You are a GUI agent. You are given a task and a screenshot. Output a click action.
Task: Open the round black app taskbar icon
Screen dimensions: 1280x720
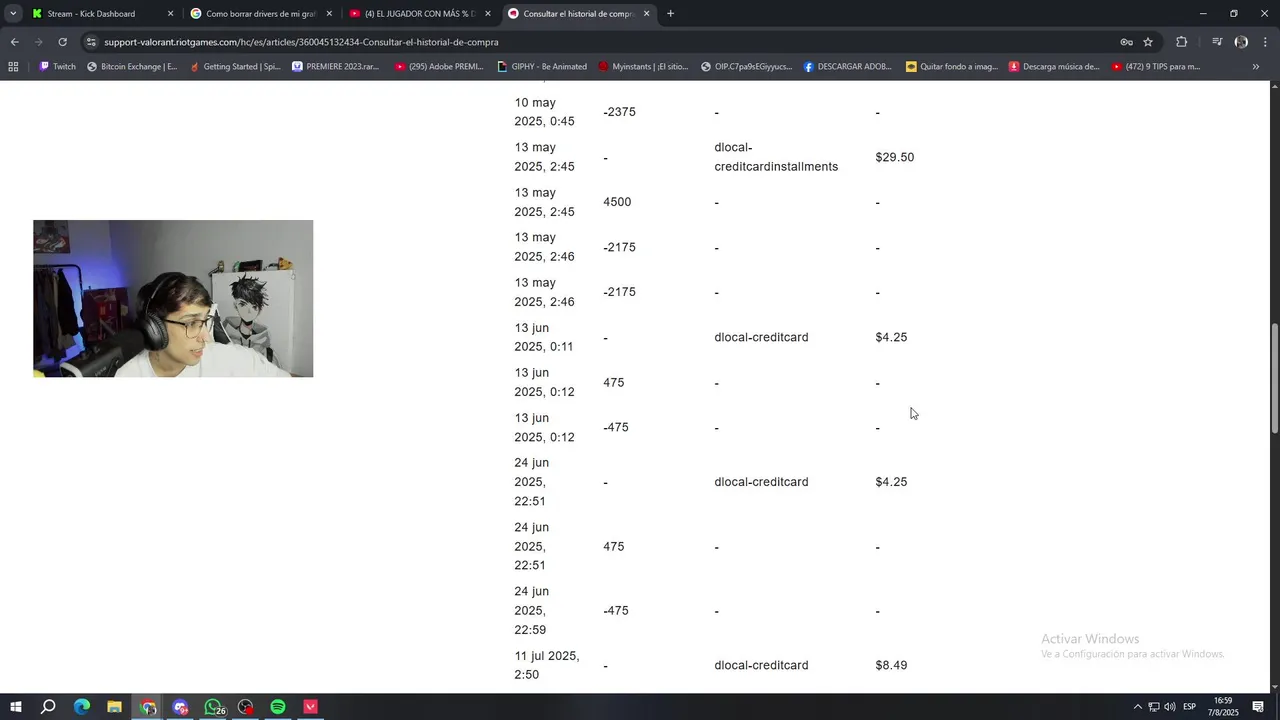pos(246,707)
